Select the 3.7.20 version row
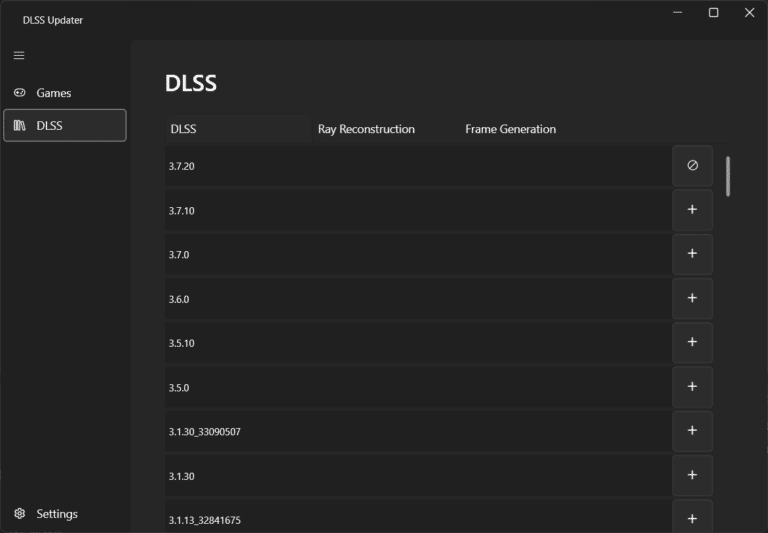Viewport: 768px width, 533px height. pos(418,166)
